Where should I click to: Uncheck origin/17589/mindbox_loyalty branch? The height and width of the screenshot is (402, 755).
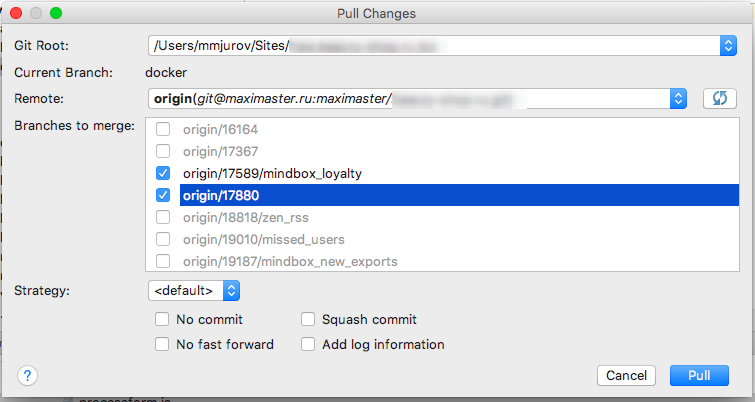pos(163,173)
